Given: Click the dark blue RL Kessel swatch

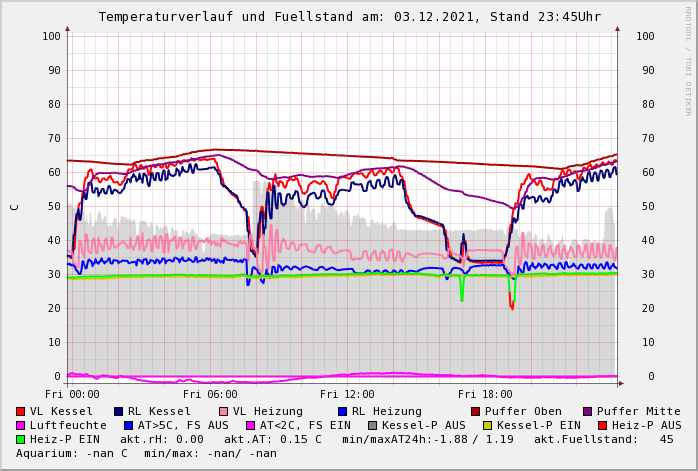Looking at the screenshot, I should point(119,411).
